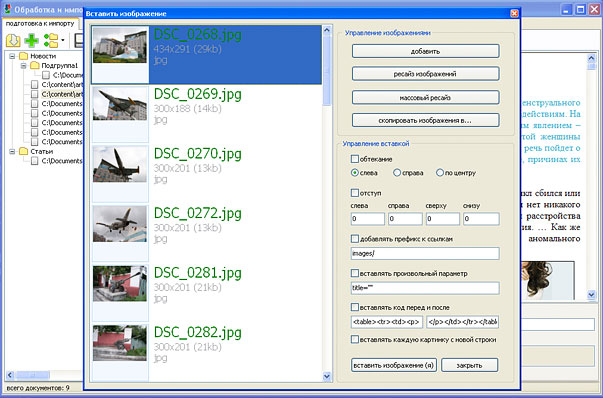Select the DSC_0272.jpg thumbnail
The width and height of the screenshot is (603, 398).
(120, 223)
